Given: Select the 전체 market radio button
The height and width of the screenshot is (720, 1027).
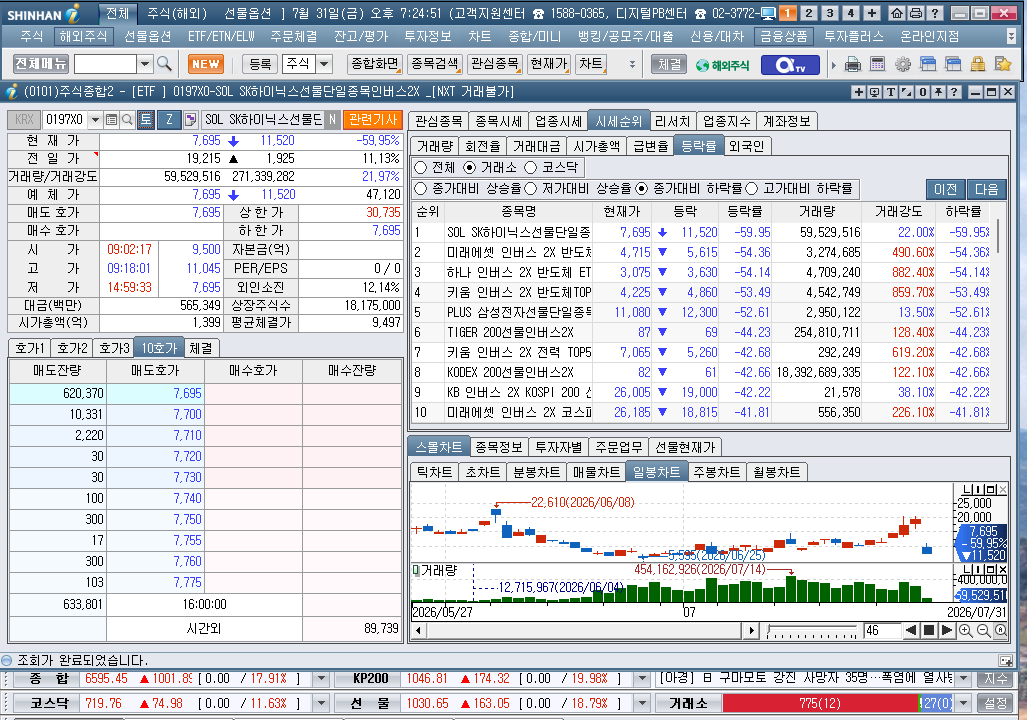Looking at the screenshot, I should pyautogui.click(x=420, y=168).
